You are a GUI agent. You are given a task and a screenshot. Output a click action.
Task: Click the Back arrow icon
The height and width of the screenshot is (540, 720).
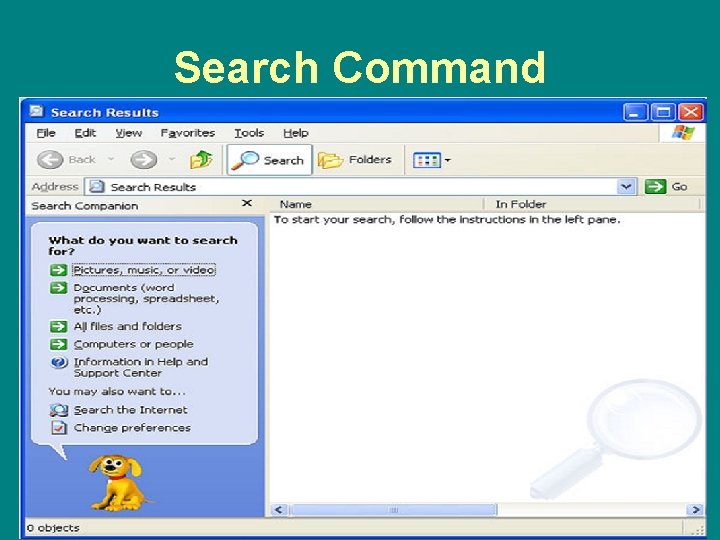(50, 160)
